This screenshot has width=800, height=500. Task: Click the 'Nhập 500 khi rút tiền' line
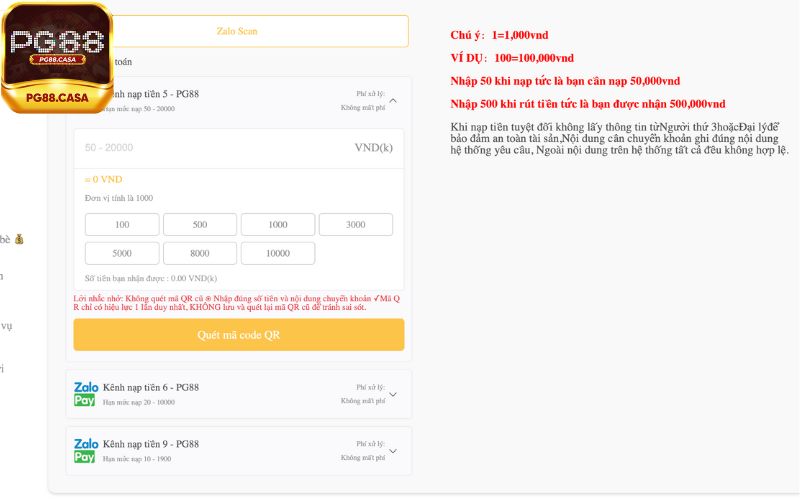pos(588,104)
